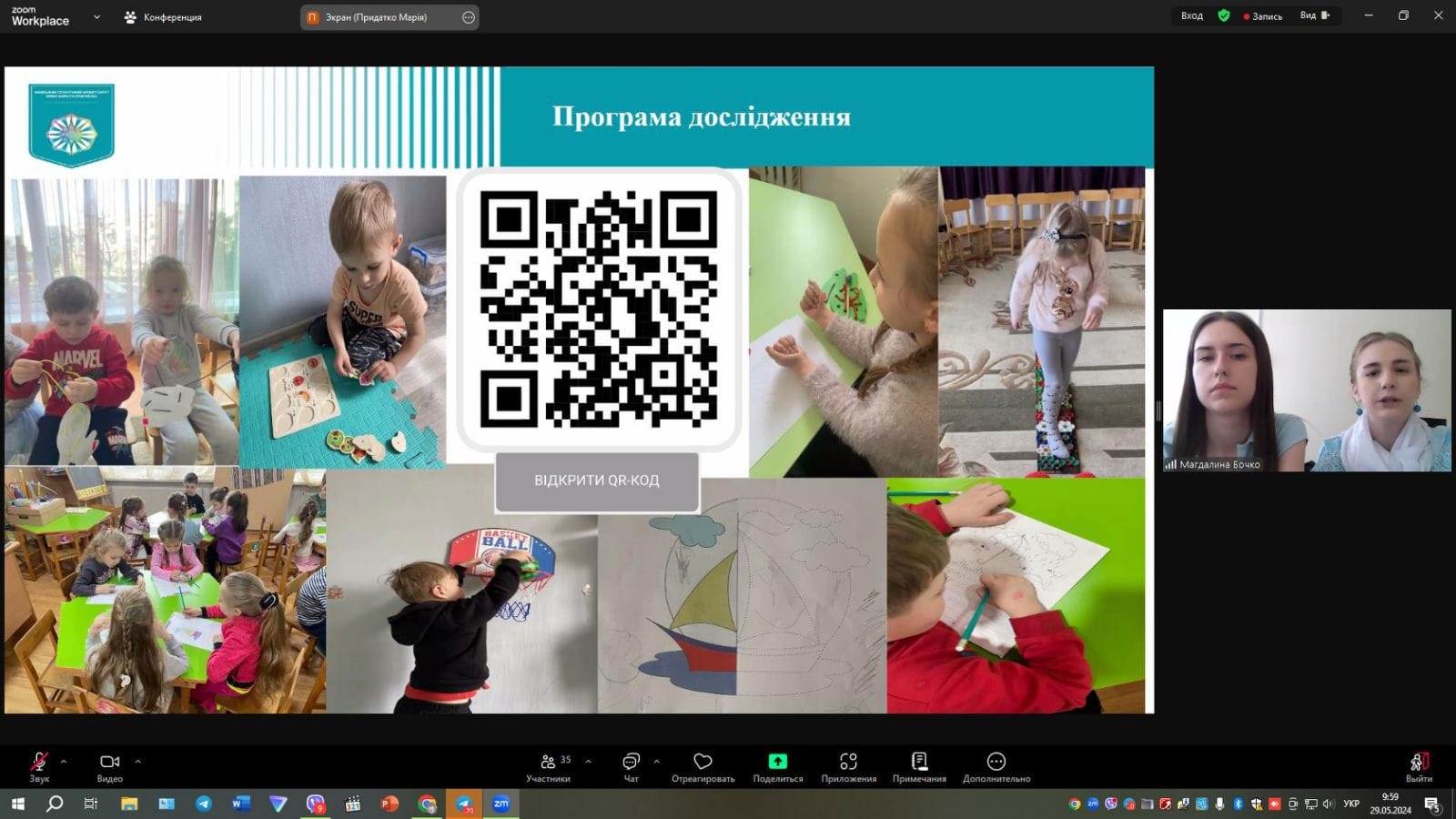Click the volume speaker icon in tray
This screenshot has width=1456, height=819.
pyautogui.click(x=1328, y=804)
